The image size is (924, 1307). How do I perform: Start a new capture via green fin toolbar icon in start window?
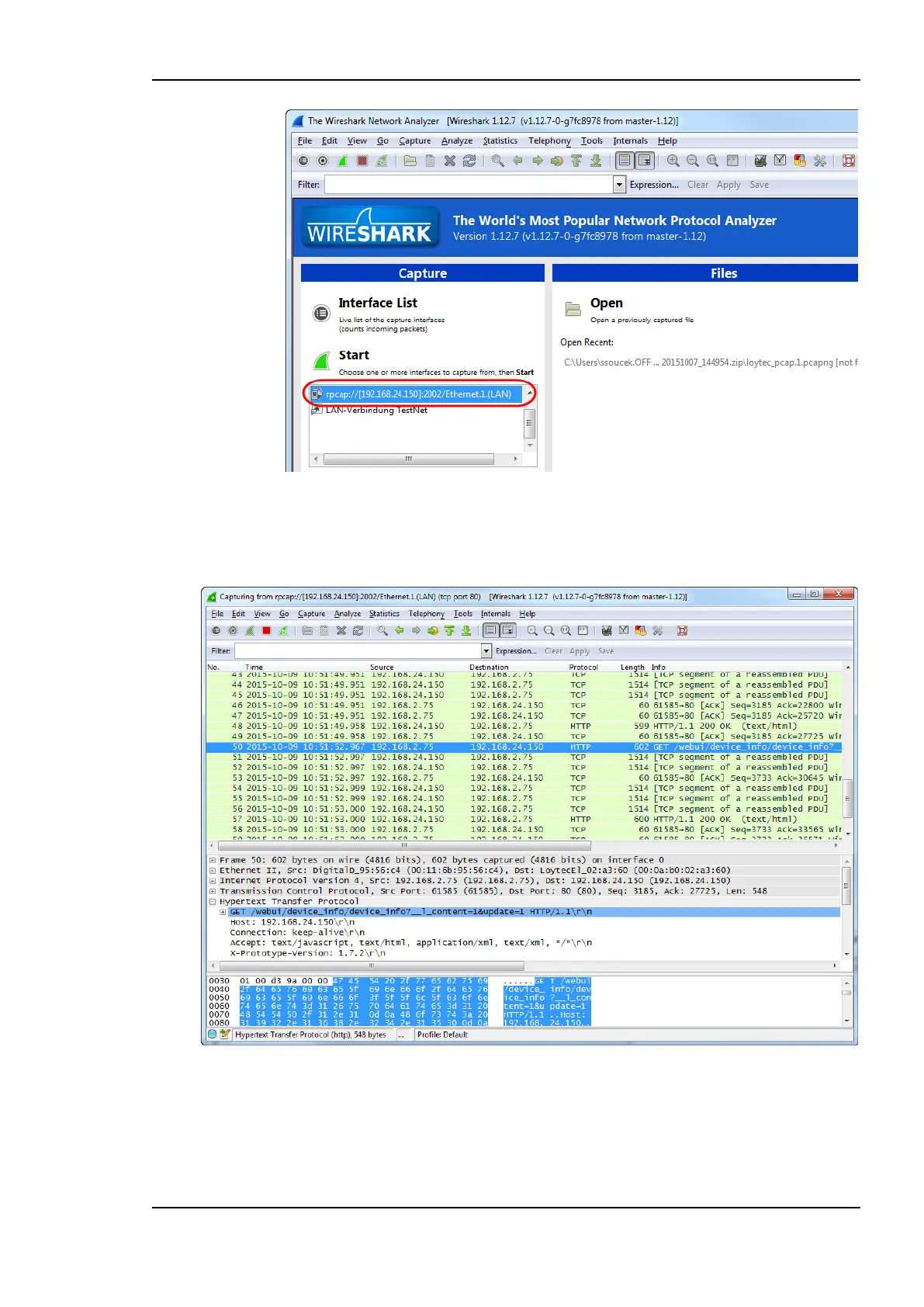click(x=342, y=161)
